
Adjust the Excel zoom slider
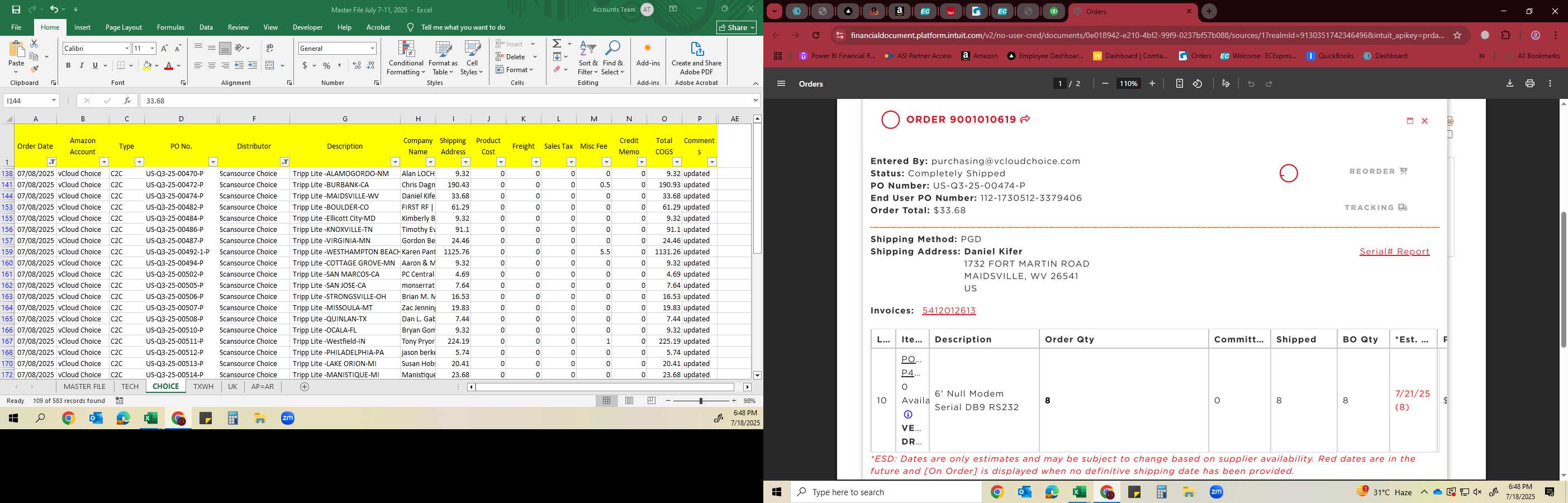point(701,401)
